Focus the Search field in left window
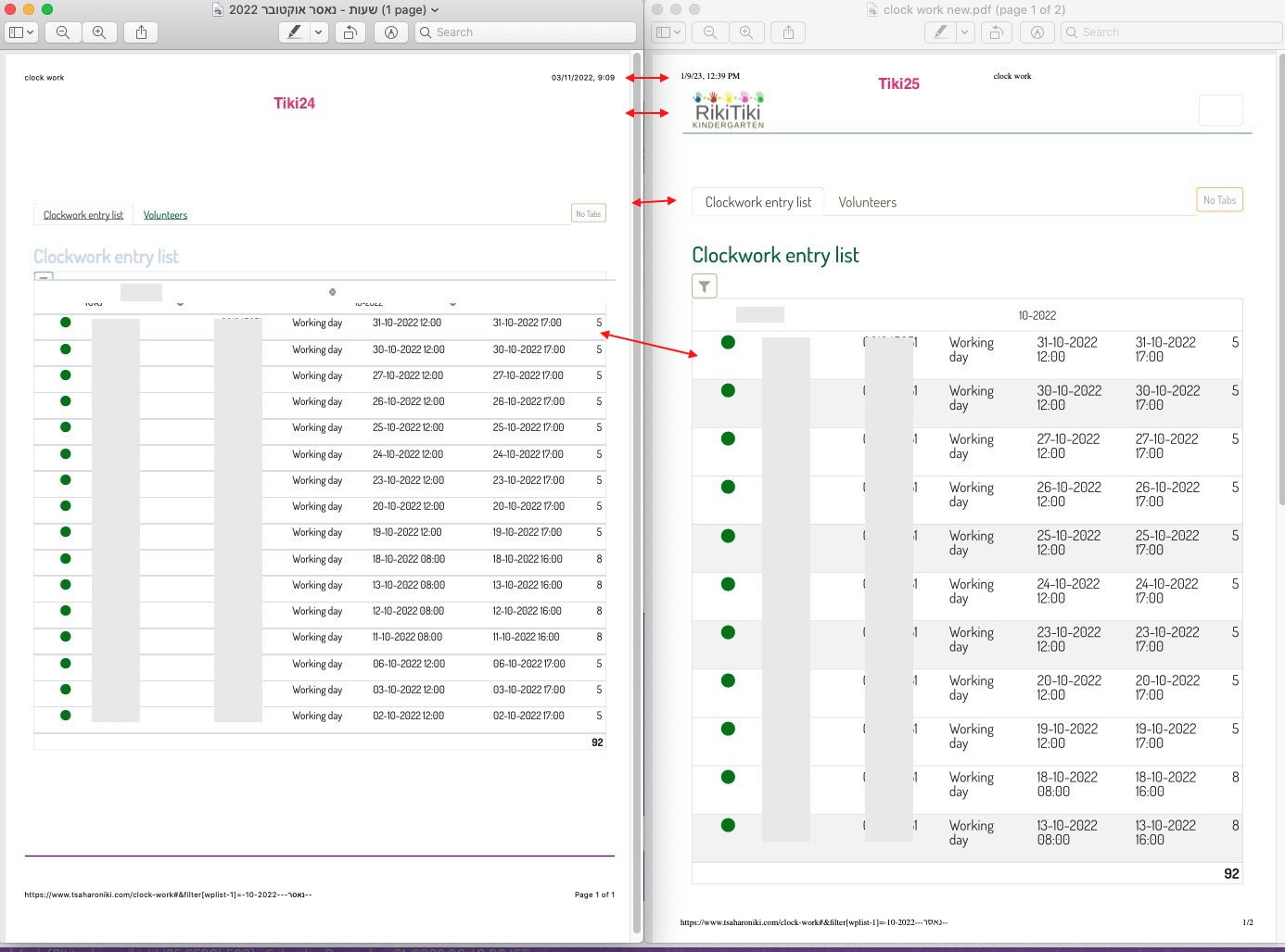Image resolution: width=1285 pixels, height=952 pixels. (x=526, y=32)
